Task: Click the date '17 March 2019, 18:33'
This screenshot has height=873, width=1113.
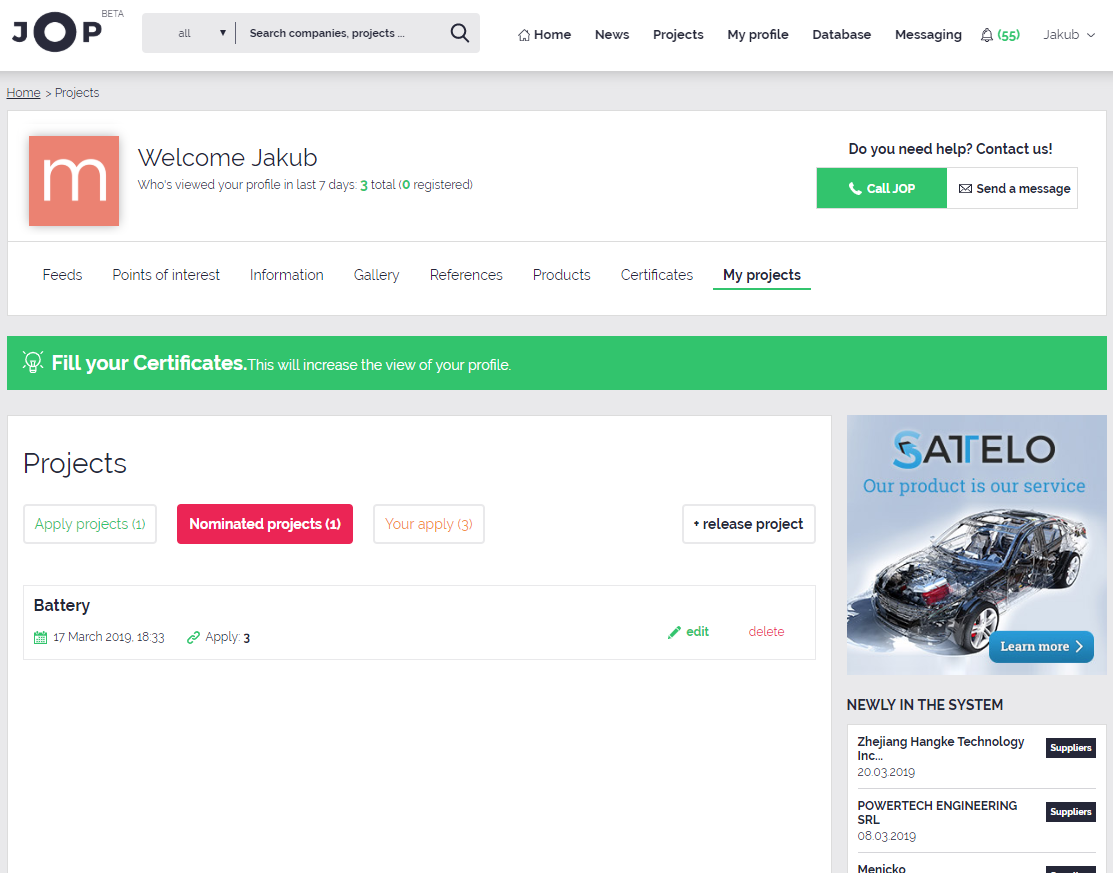Action: pos(109,637)
